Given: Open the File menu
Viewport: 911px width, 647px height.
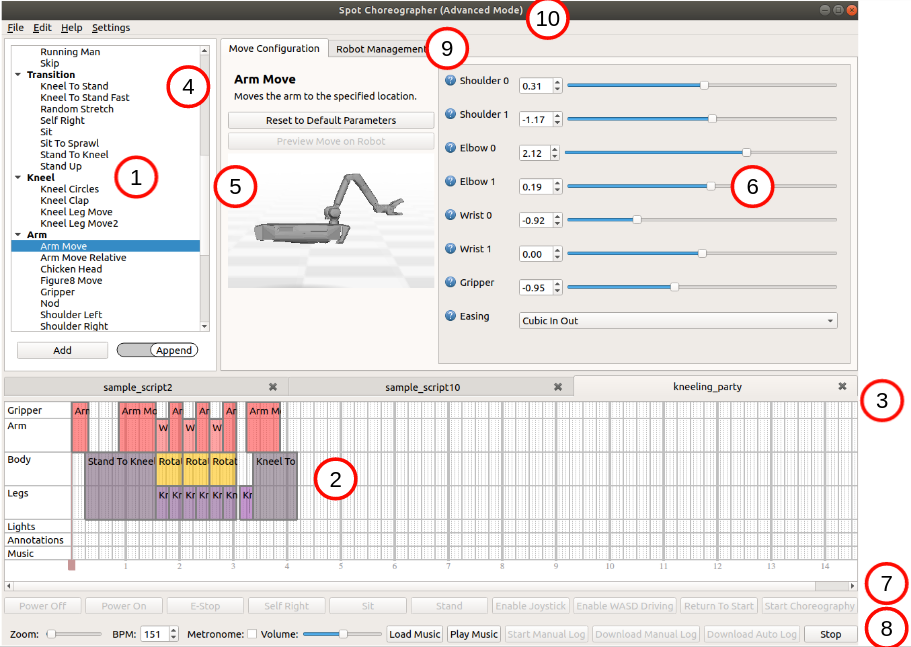Looking at the screenshot, I should click(15, 27).
